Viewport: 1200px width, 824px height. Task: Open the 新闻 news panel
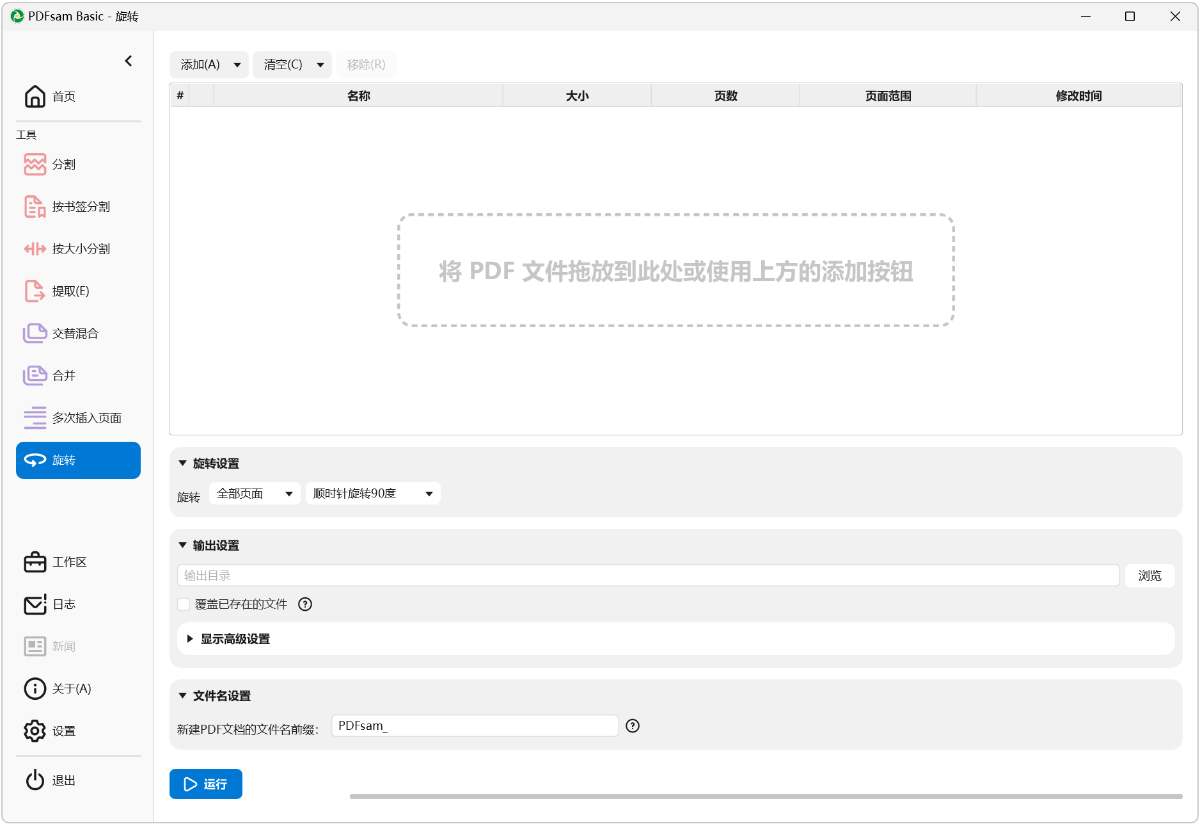pyautogui.click(x=78, y=647)
